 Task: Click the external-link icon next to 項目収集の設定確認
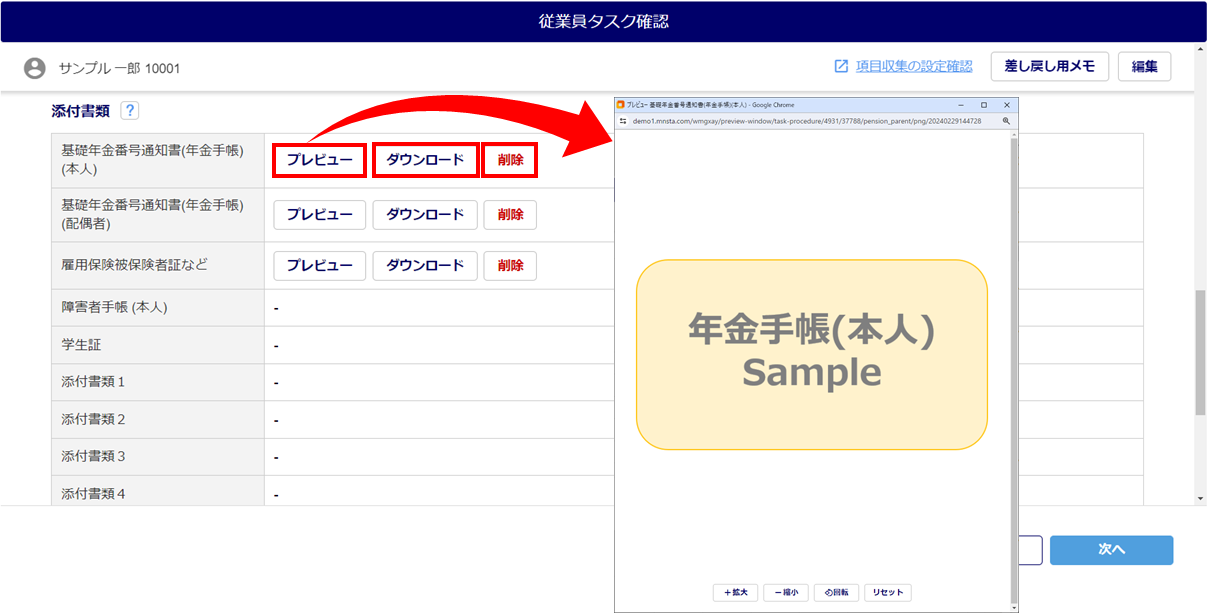click(841, 67)
